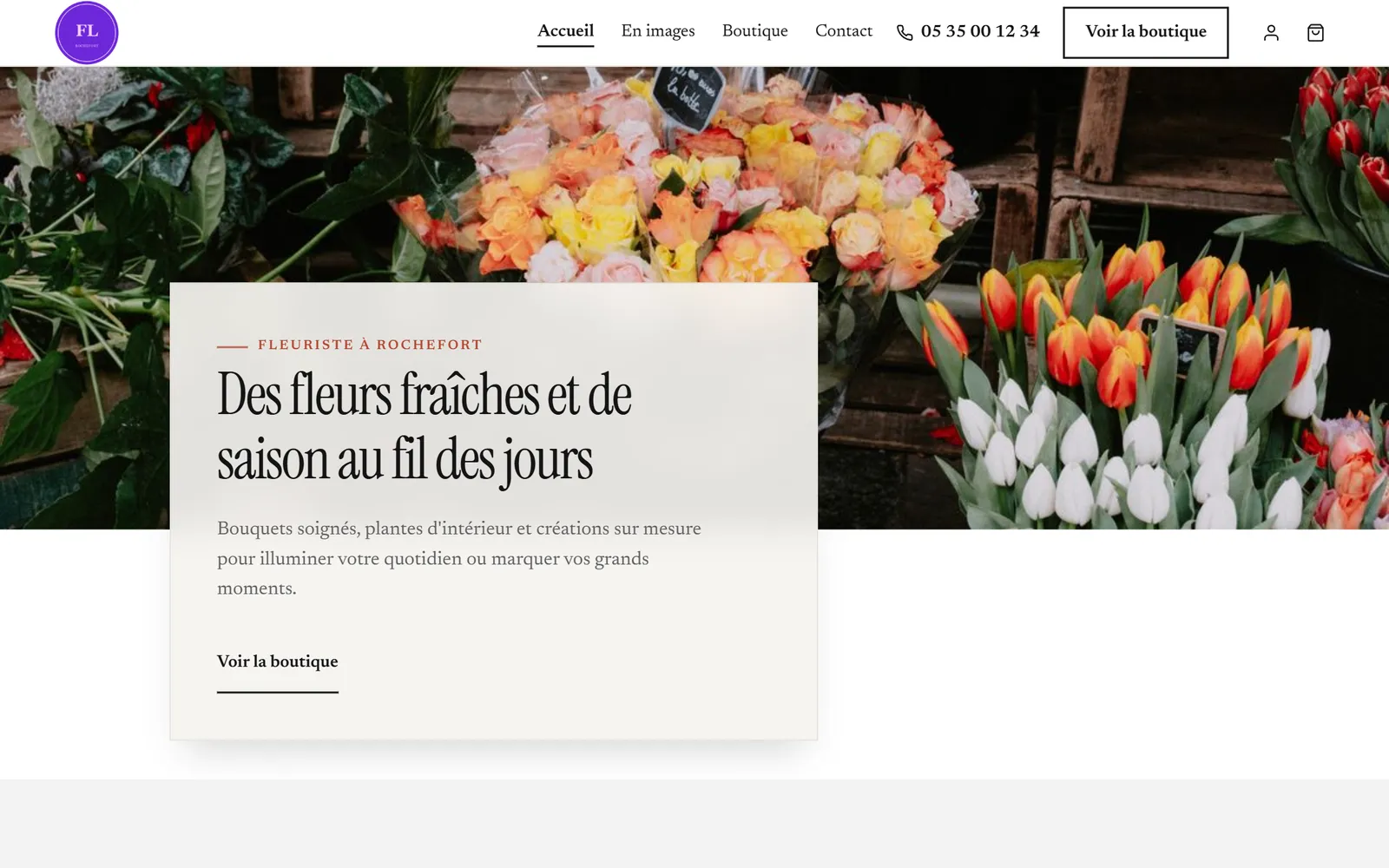Navigate to the Contact page
Screen dimensions: 1389x868
[844, 31]
